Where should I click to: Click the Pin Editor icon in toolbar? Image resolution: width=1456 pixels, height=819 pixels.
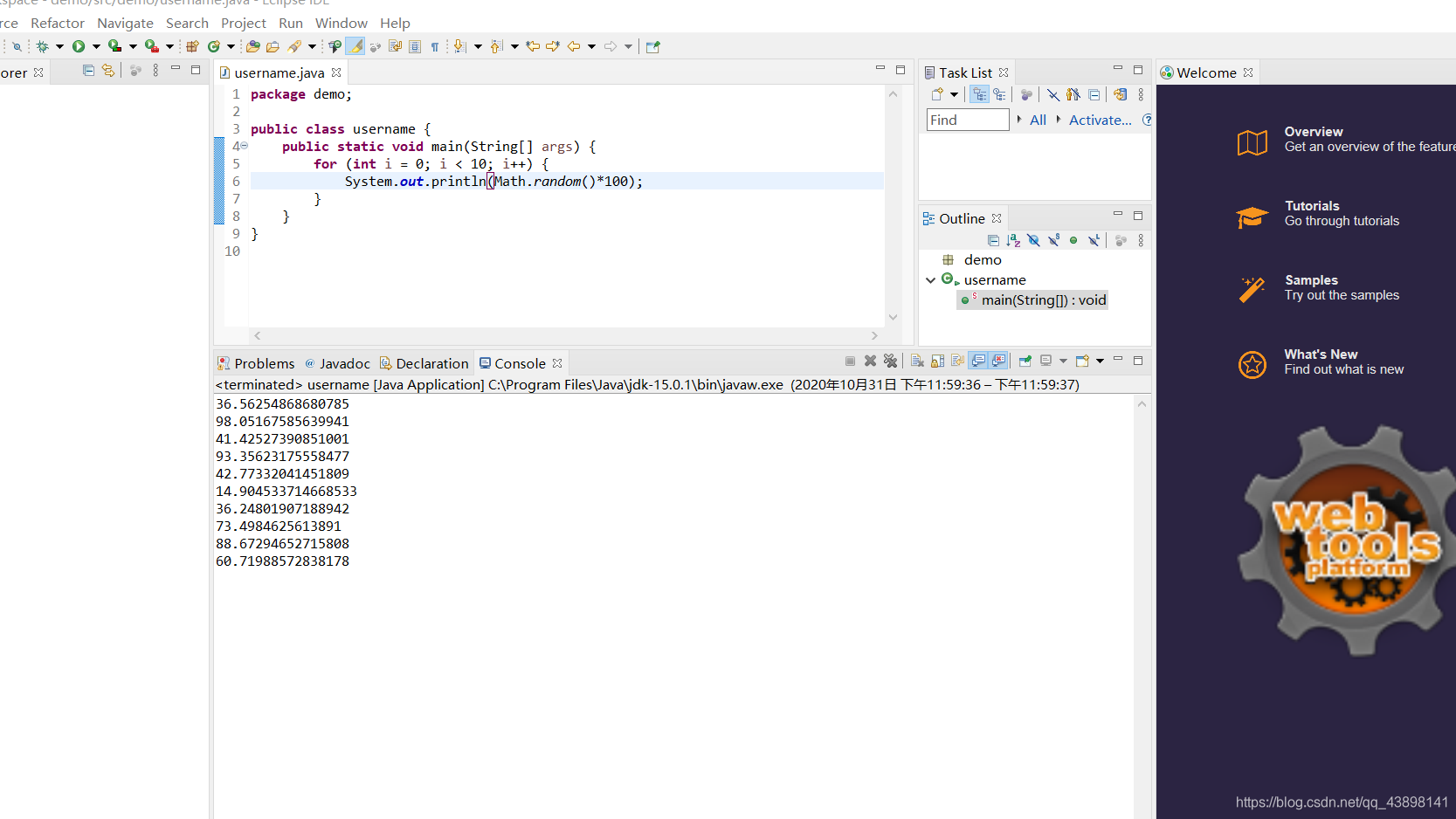click(x=652, y=46)
